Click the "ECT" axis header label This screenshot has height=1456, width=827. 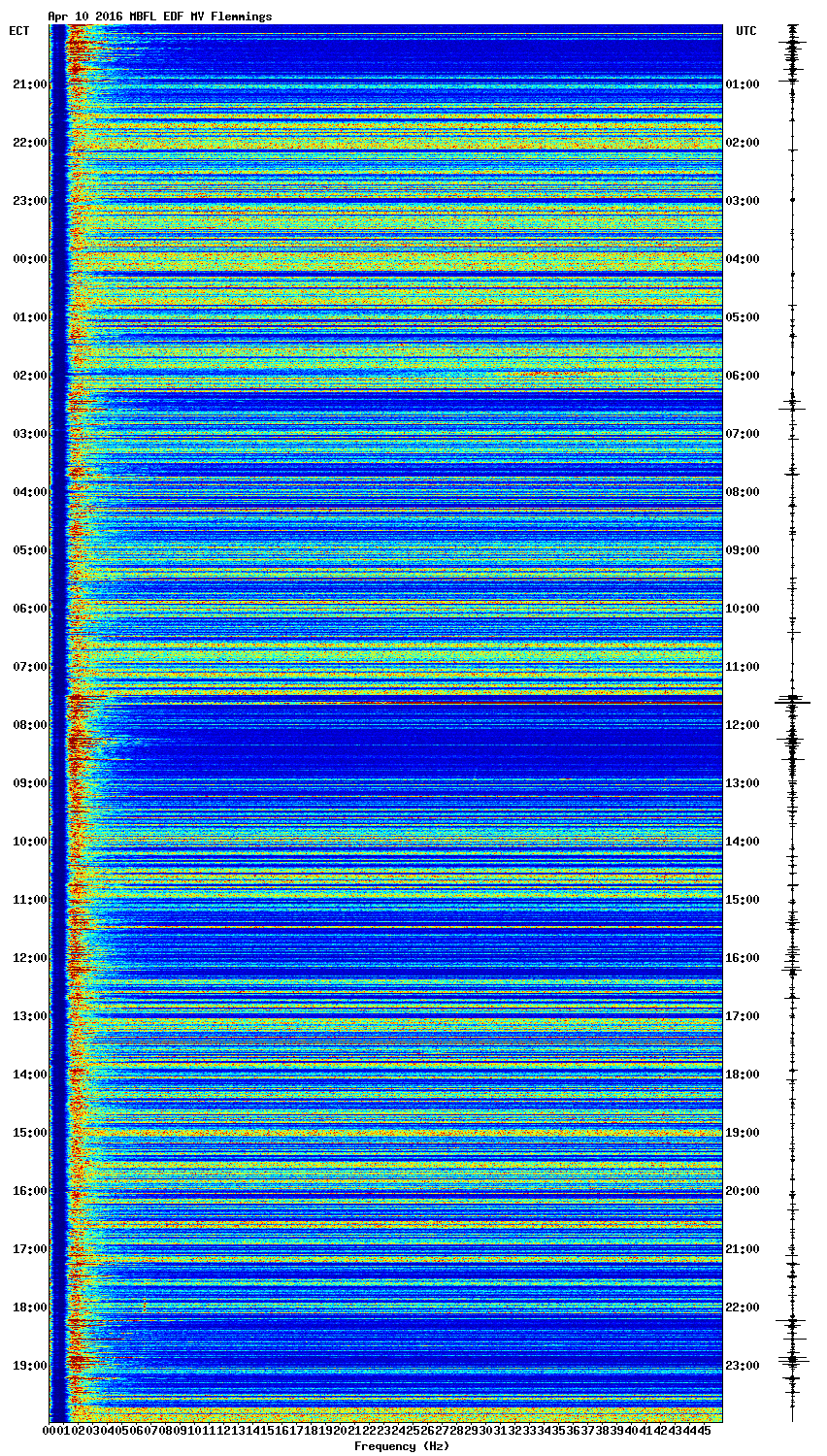tap(19, 31)
